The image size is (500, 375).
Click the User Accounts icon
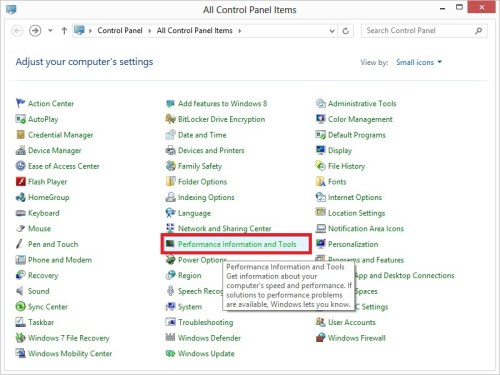[320, 322]
